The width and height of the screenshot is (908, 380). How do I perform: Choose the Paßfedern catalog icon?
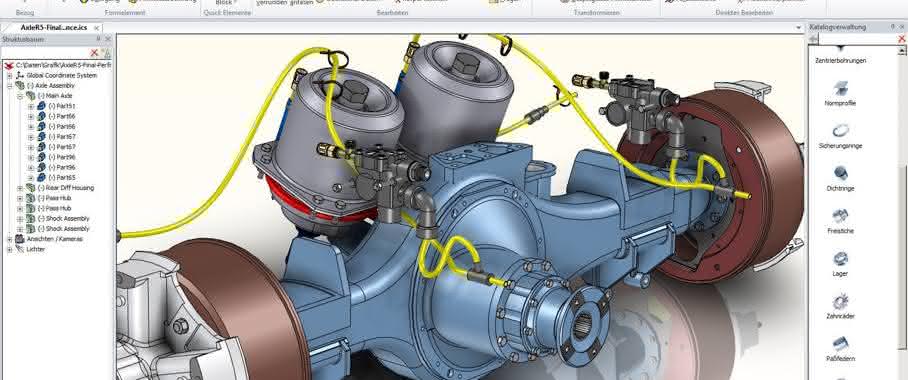840,344
